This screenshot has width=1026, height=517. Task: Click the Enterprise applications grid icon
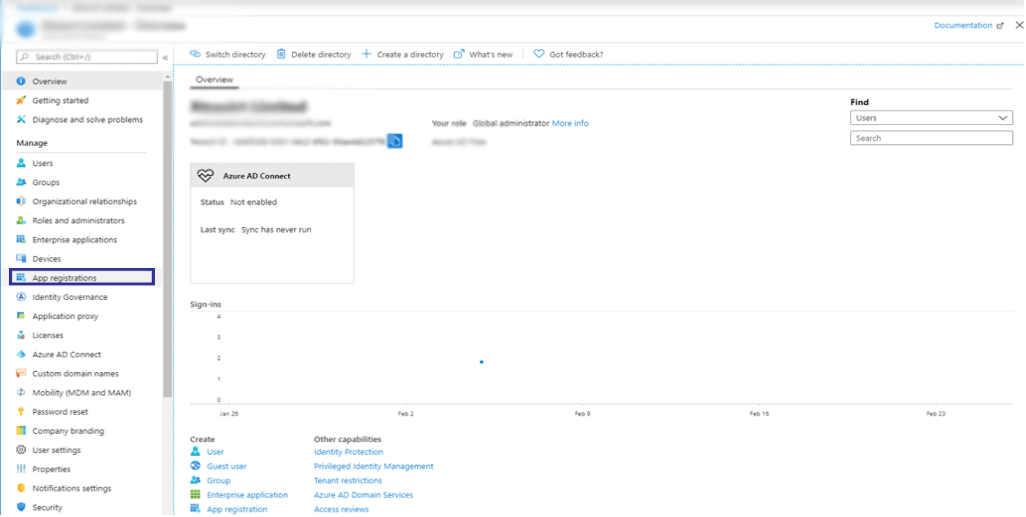point(21,240)
